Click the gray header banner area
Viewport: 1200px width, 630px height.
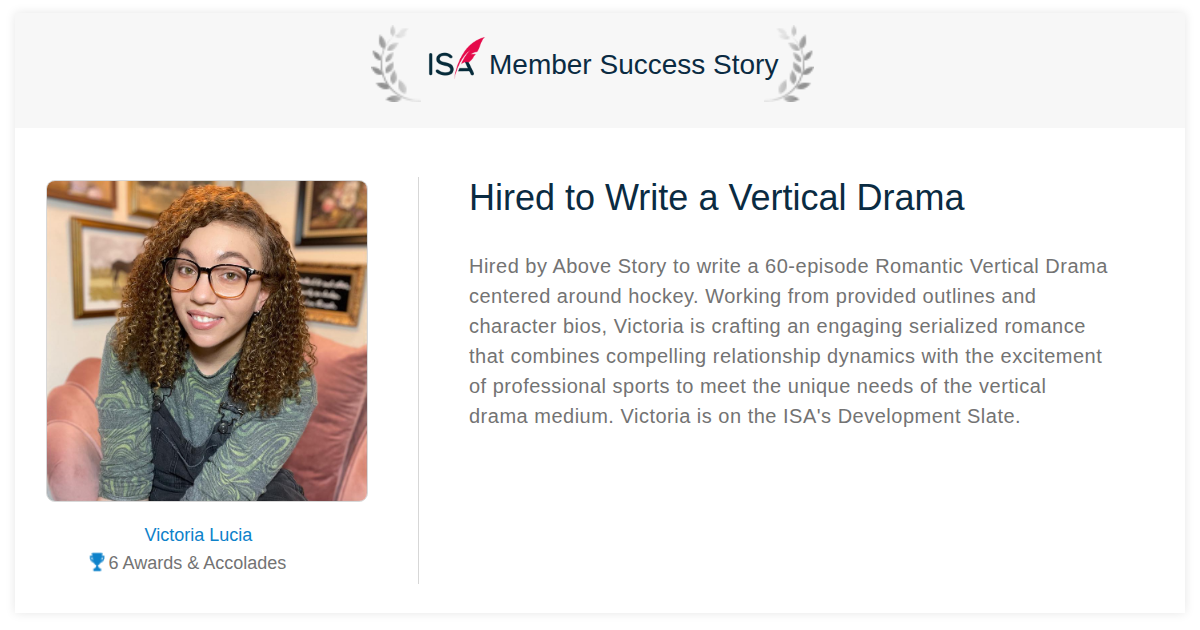600,70
